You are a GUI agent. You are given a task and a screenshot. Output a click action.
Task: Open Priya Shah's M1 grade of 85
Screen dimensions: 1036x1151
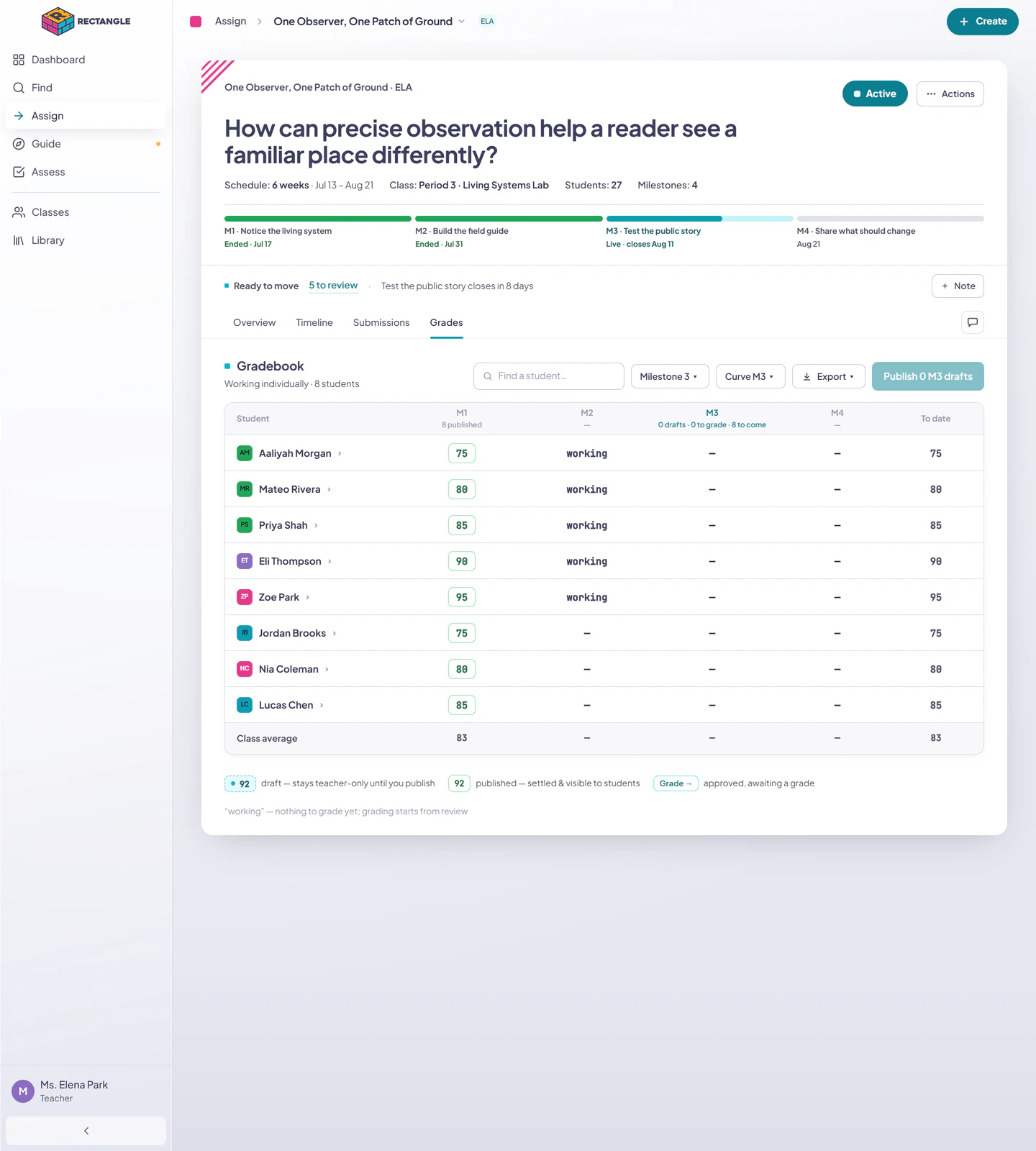click(462, 525)
